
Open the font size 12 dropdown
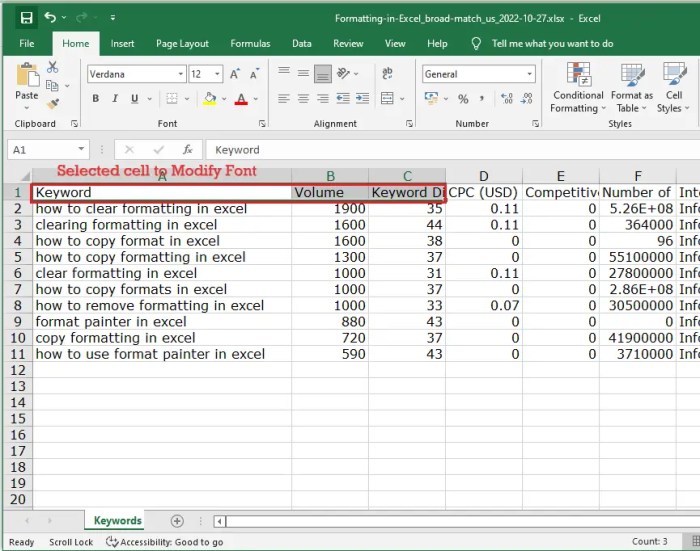217,74
